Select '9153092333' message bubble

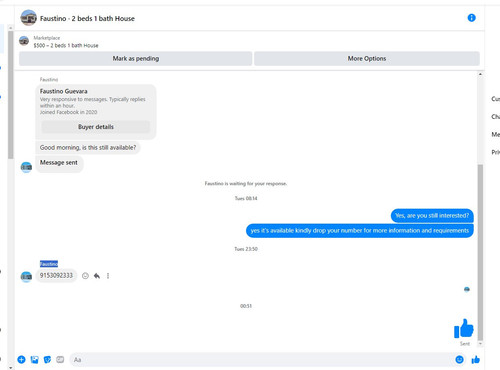[x=56, y=276]
